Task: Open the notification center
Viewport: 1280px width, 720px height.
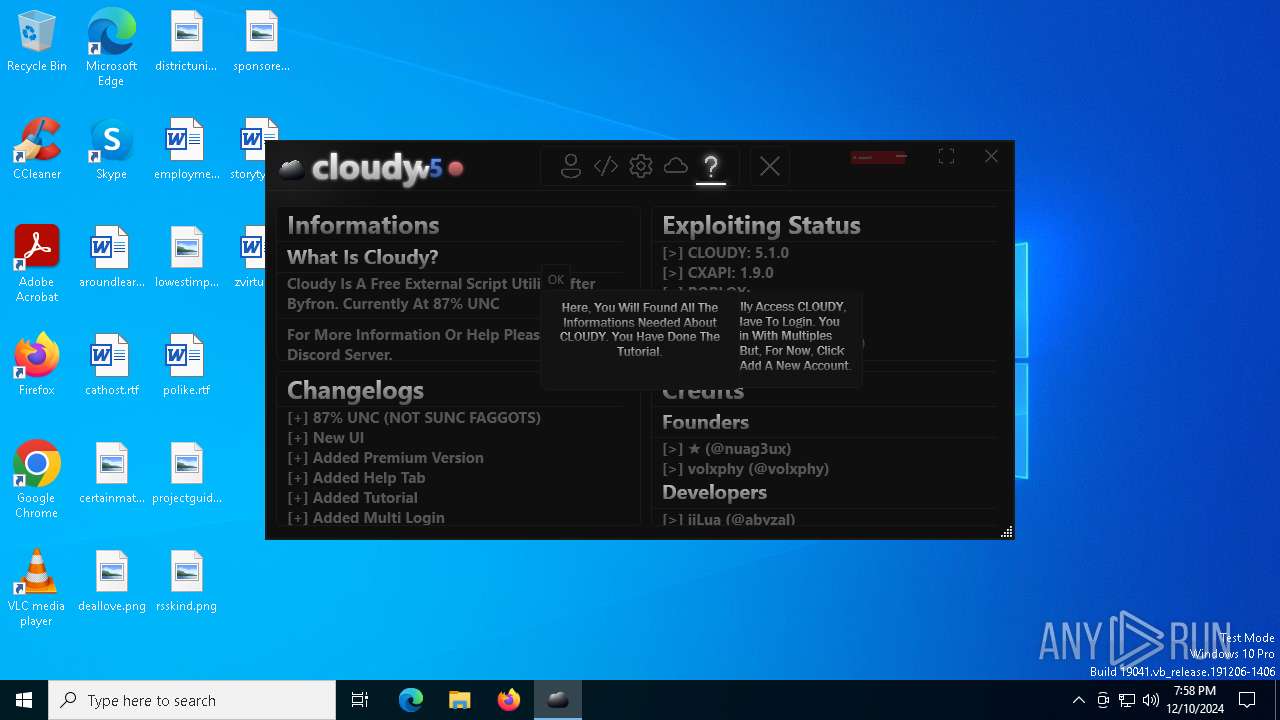Action: tap(1247, 700)
